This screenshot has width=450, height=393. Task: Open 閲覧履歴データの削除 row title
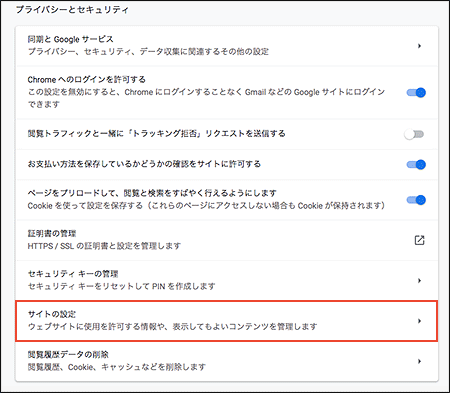click(x=68, y=354)
